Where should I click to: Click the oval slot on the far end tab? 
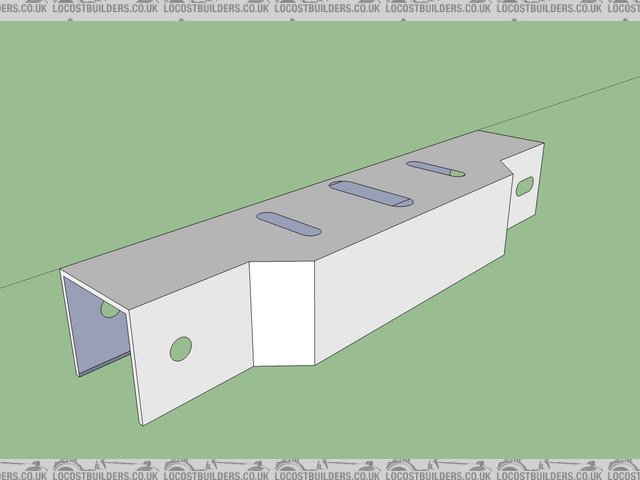525,185
